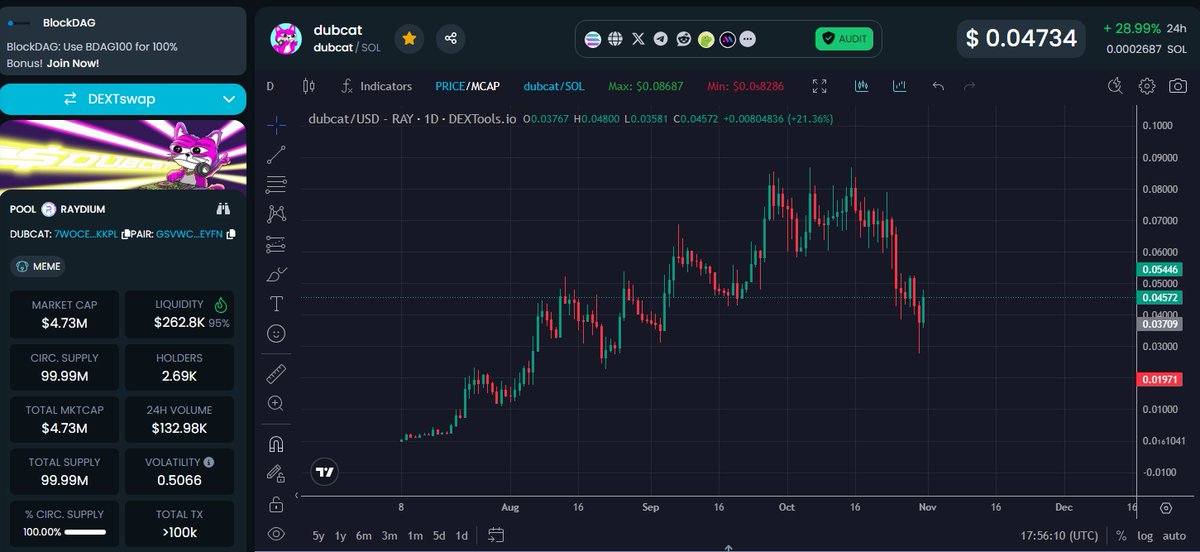Toggle stay in drawing mode pencil-lock

277,473
